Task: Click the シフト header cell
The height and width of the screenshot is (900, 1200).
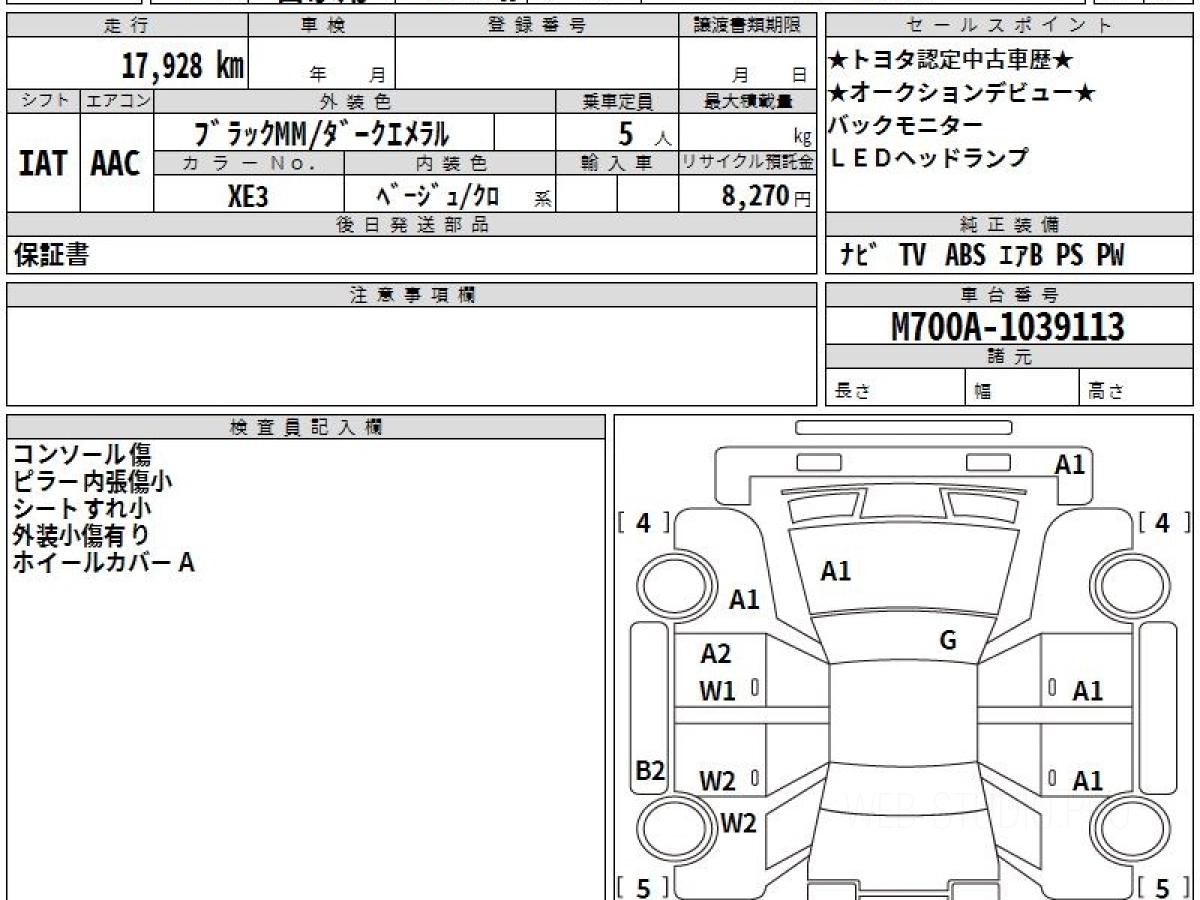Action: pyautogui.click(x=43, y=101)
